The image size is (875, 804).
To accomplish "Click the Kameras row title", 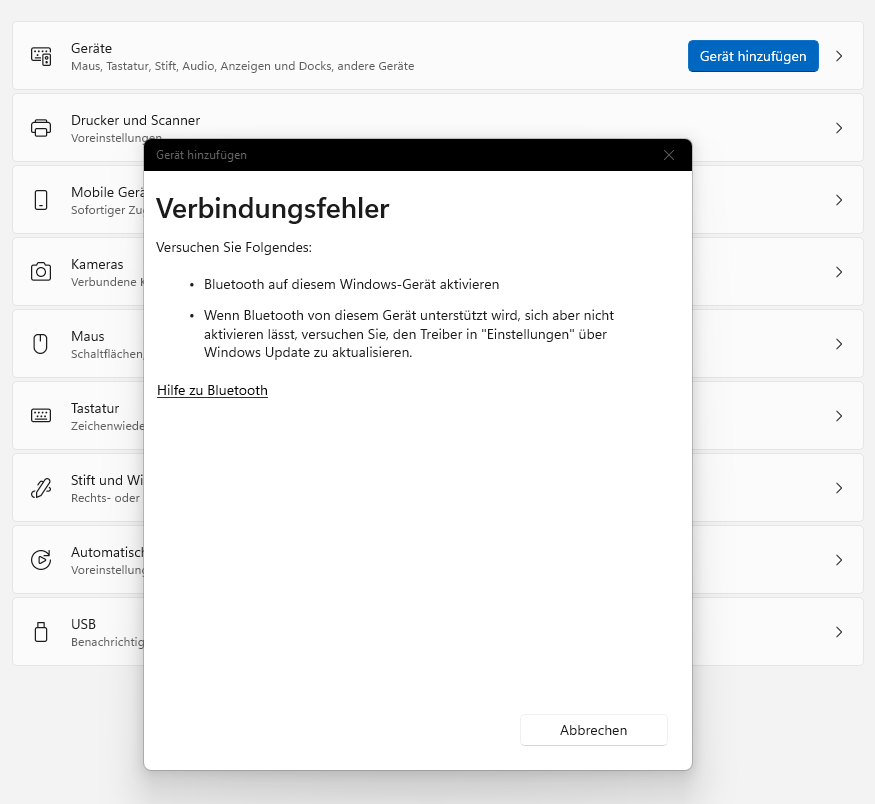I will click(x=97, y=264).
